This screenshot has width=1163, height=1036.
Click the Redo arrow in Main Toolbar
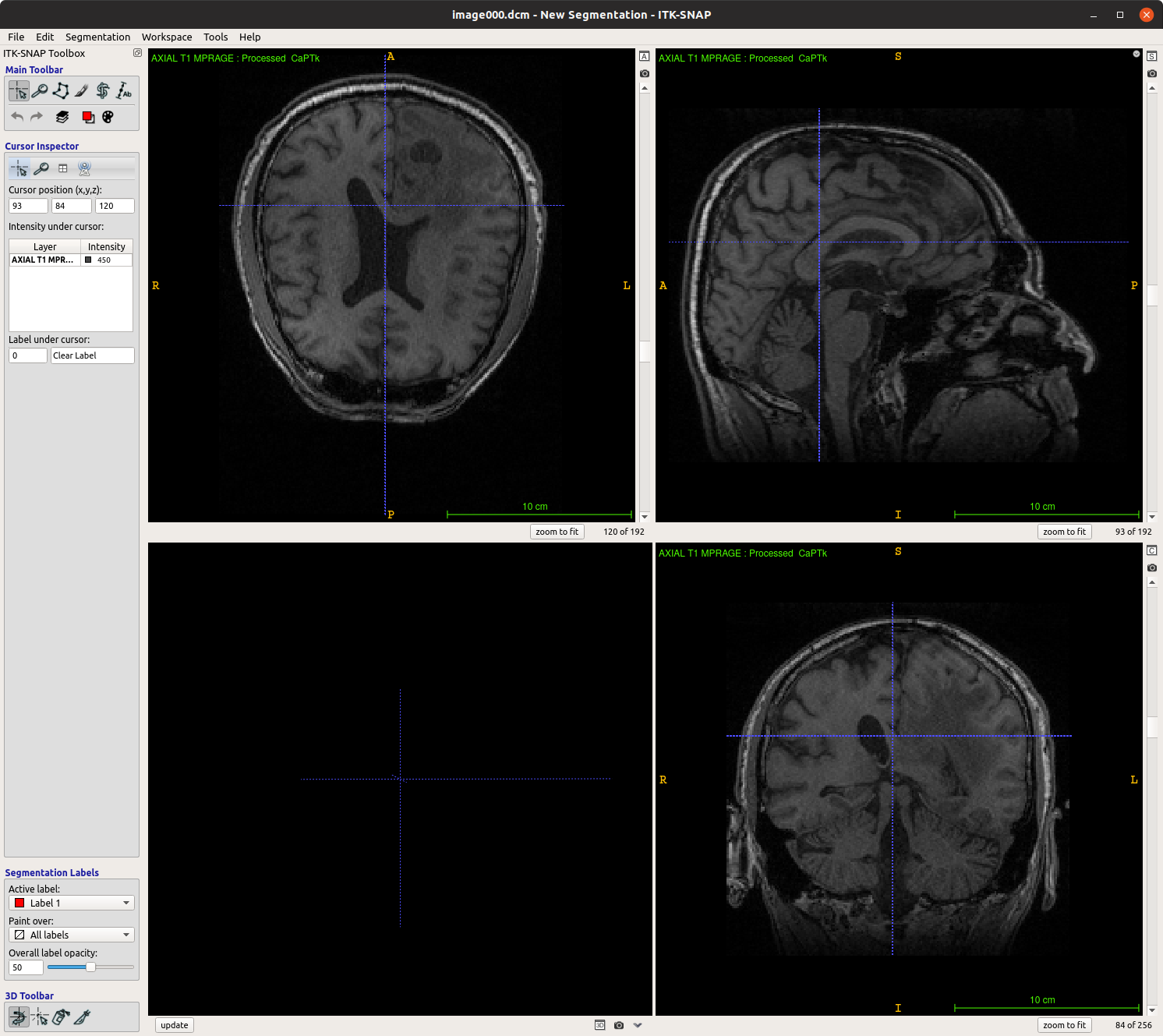[37, 117]
